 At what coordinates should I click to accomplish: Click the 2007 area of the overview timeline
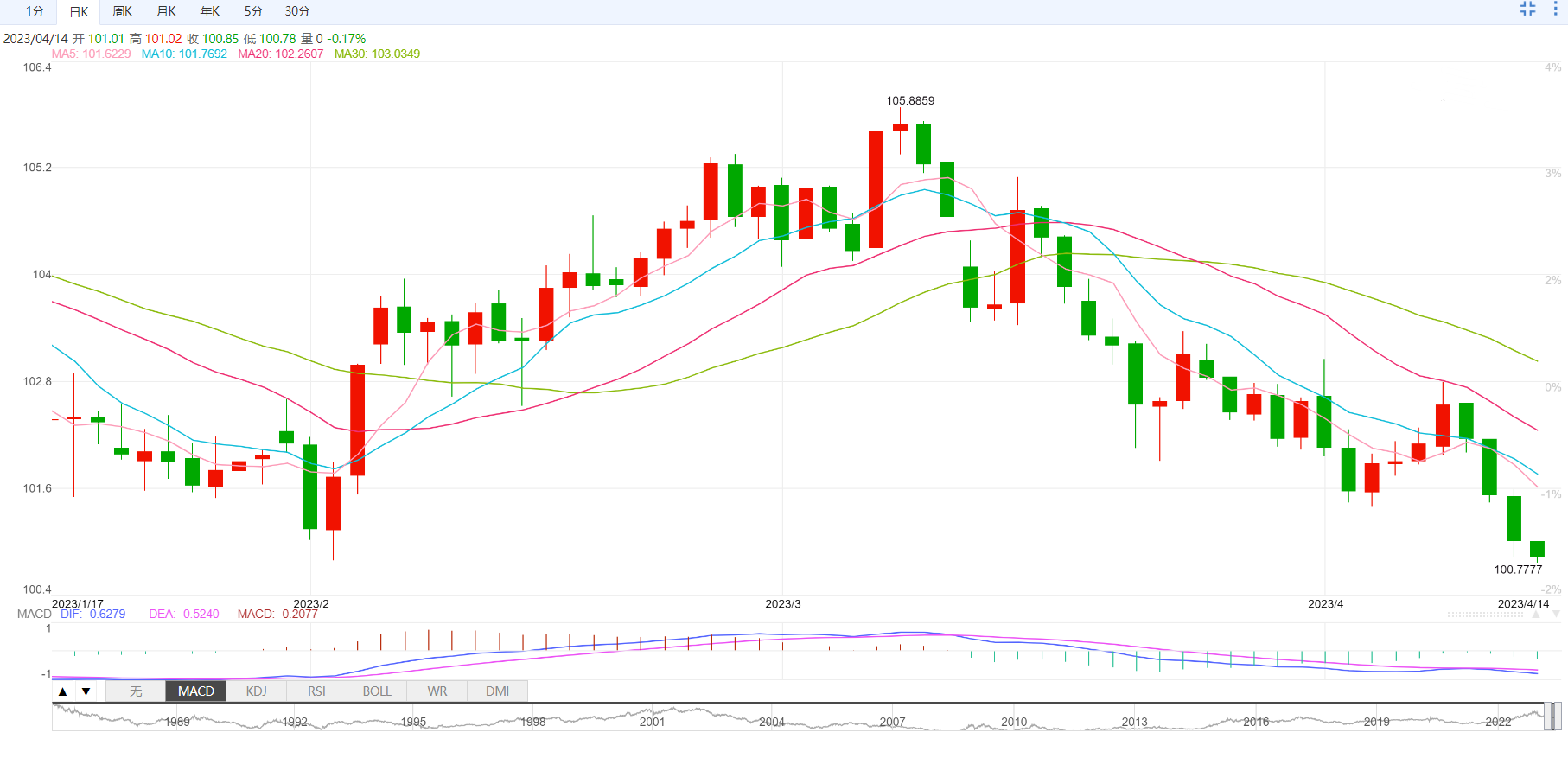[893, 722]
